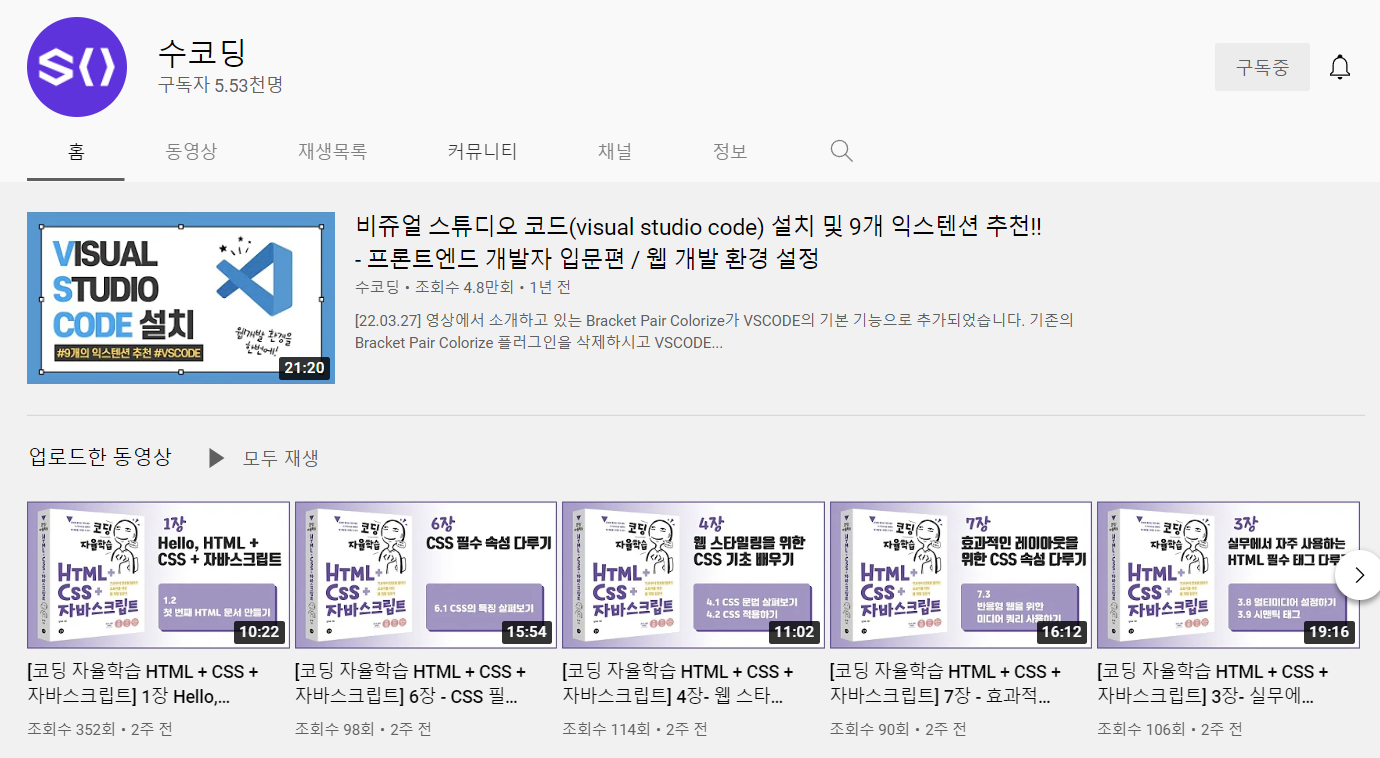Toggle the 구독중 subscription button
The height and width of the screenshot is (758, 1380).
[x=1262, y=68]
